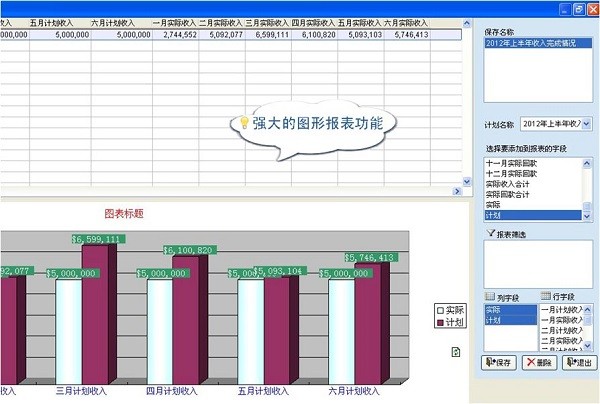Click the 实际 legend swatch
The image size is (600, 404).
coord(440,310)
